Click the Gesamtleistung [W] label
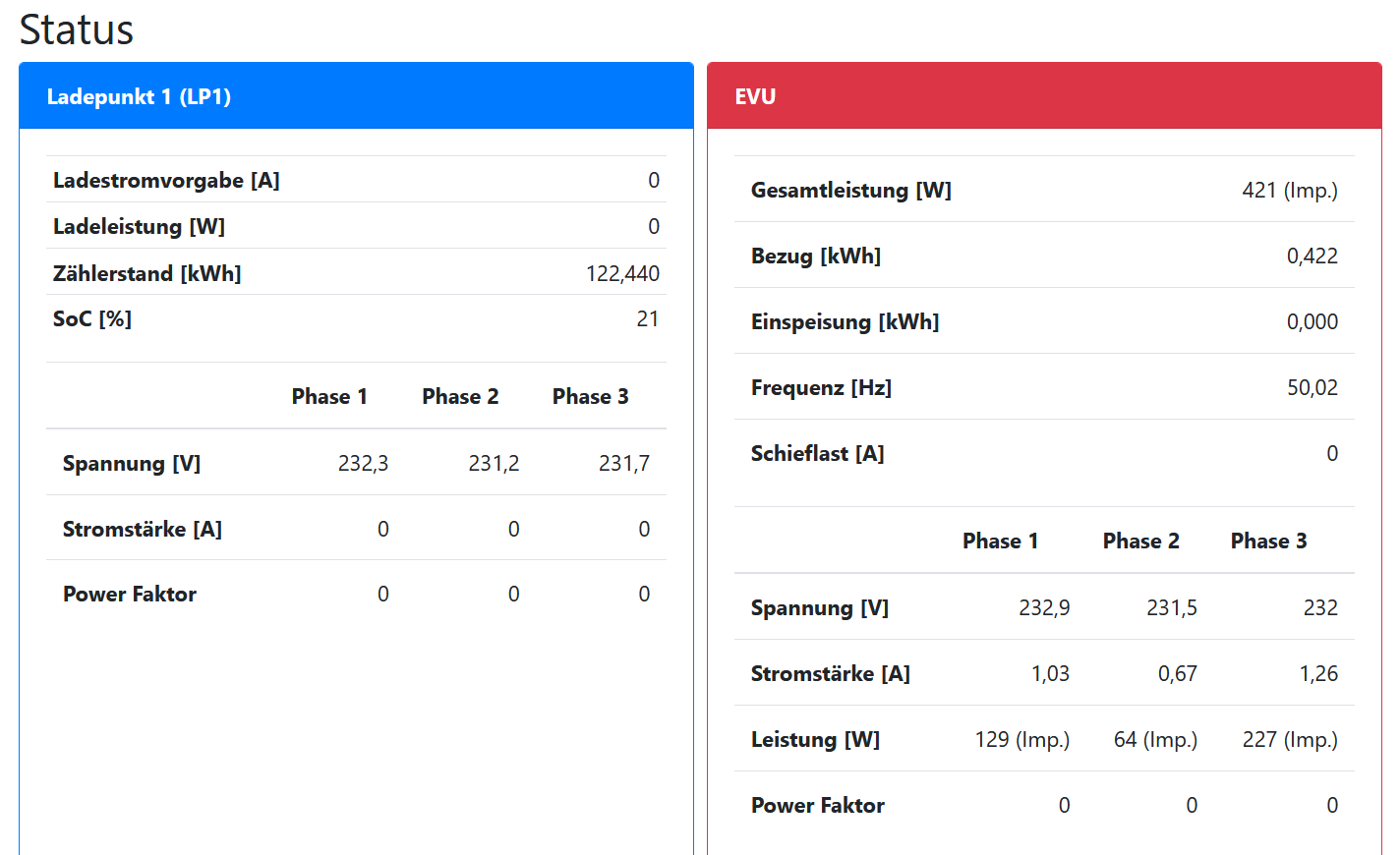Viewport: 1400px width, 855px height. click(x=850, y=190)
